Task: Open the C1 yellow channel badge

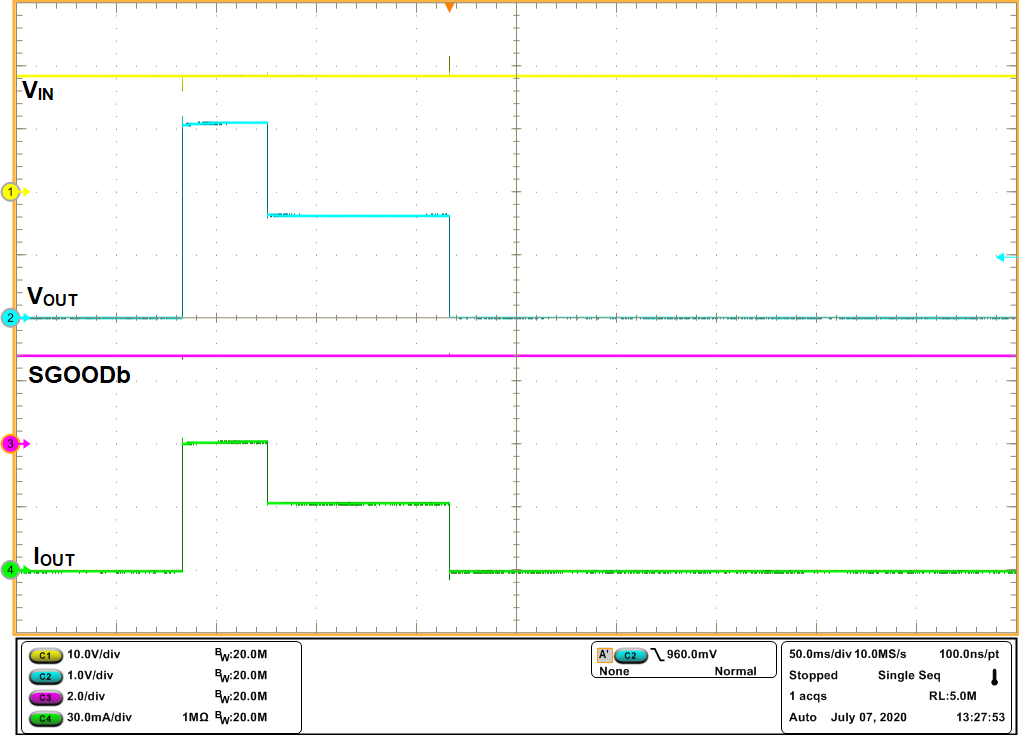Action: pyautogui.click(x=48, y=655)
